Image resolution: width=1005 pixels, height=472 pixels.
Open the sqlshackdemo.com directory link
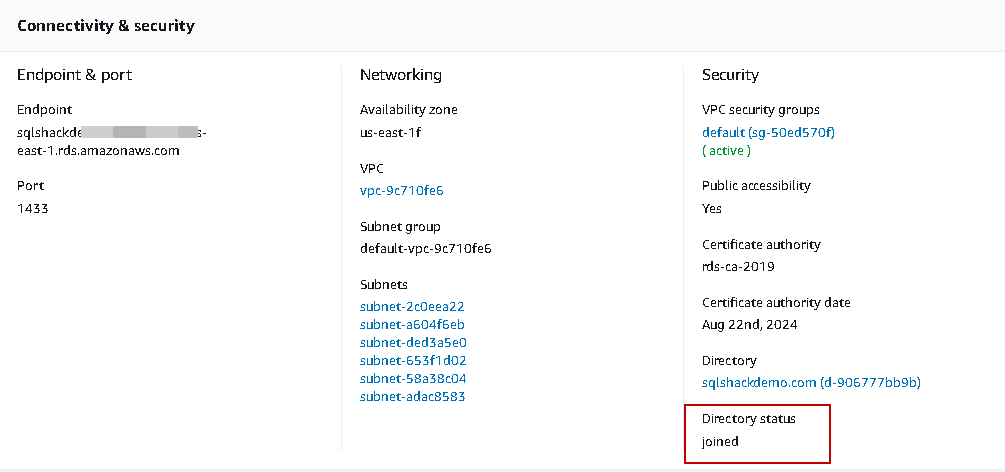point(811,383)
